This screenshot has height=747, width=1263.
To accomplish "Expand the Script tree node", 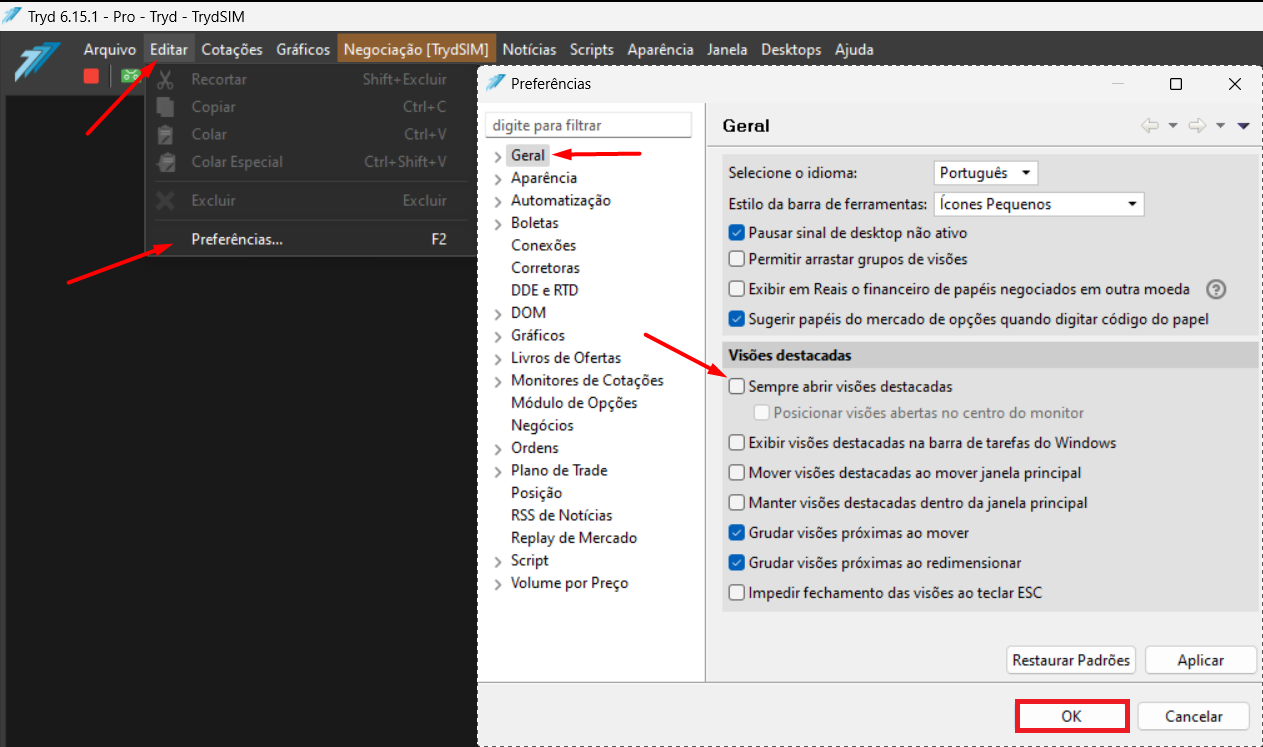I will point(498,561).
